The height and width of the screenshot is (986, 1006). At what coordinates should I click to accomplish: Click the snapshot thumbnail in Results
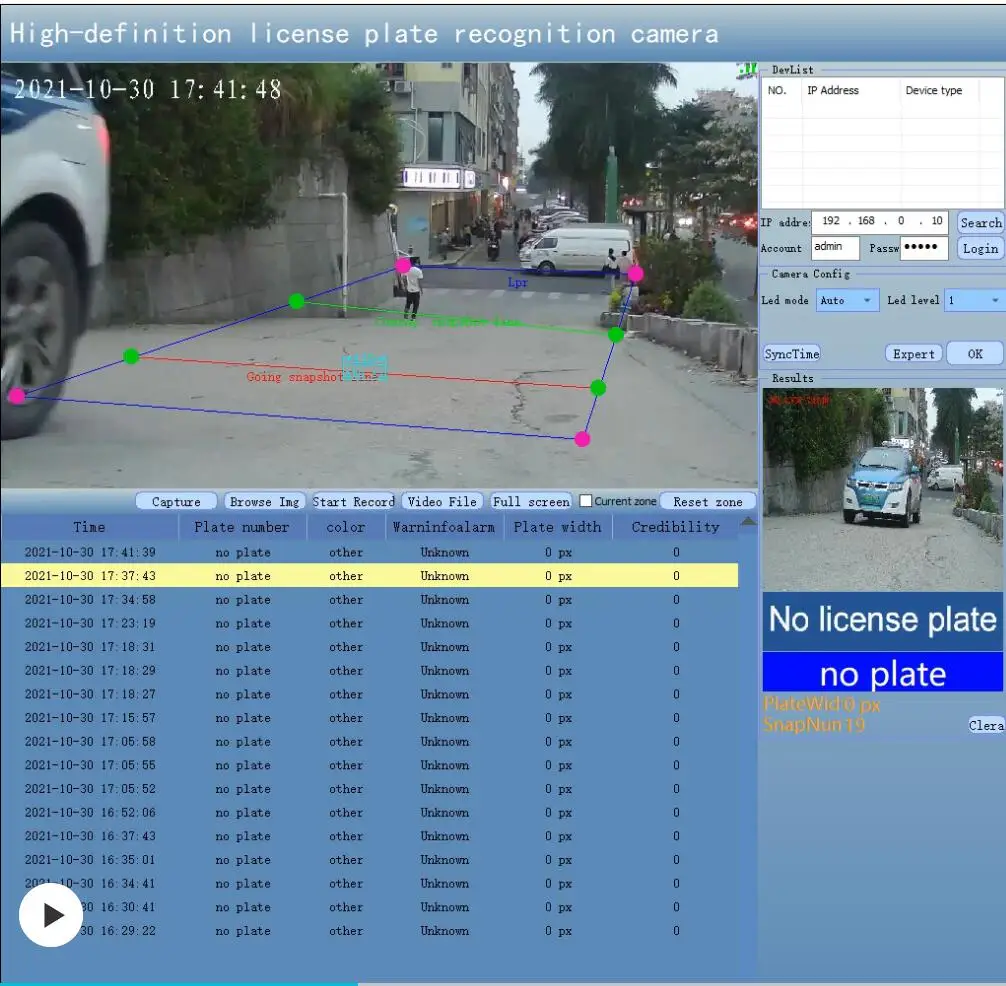(x=882, y=489)
